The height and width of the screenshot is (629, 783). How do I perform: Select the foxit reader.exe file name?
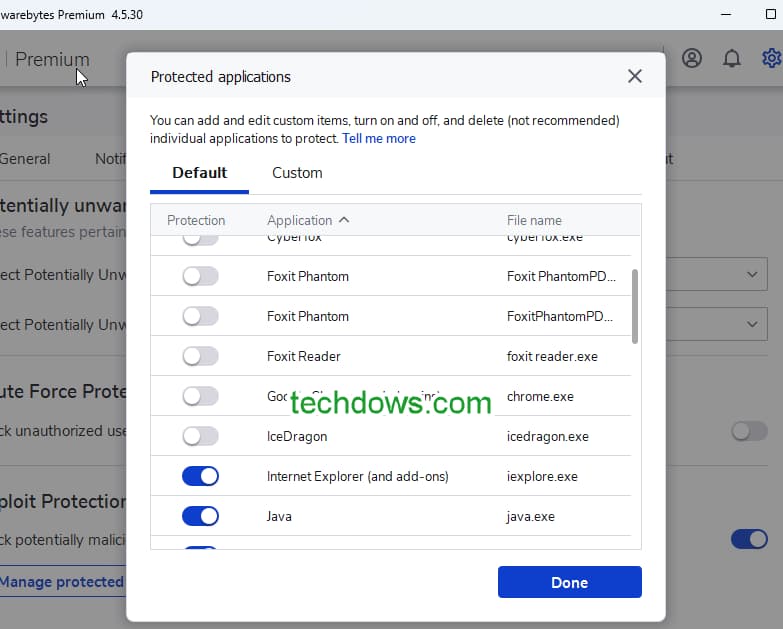coord(552,356)
